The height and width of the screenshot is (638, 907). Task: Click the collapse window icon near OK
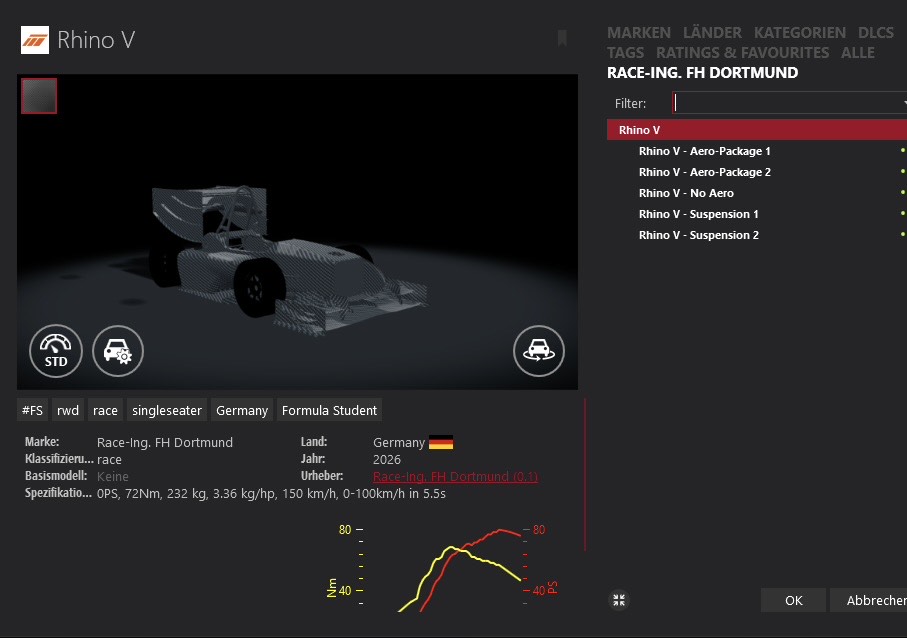point(619,600)
